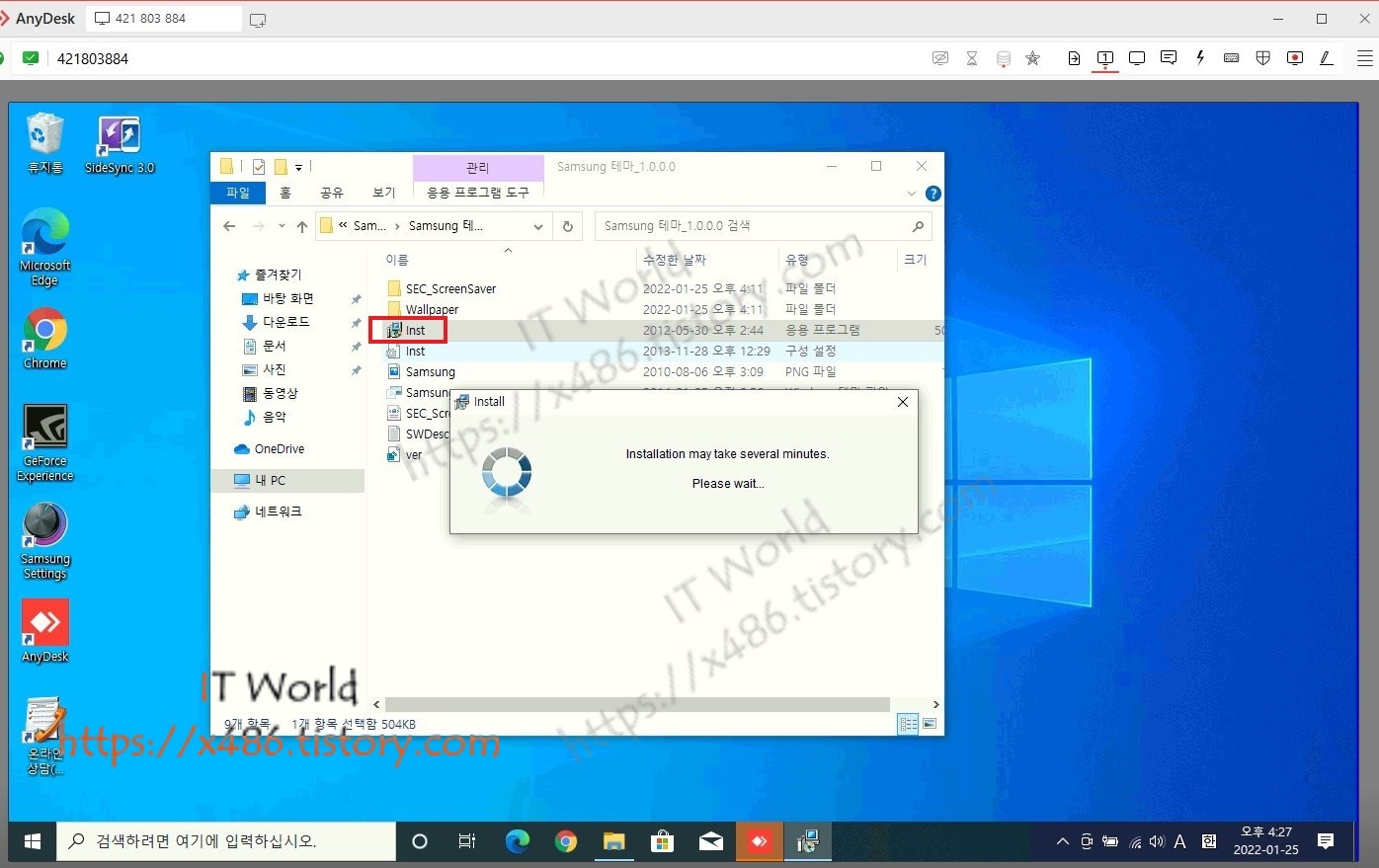Image resolution: width=1379 pixels, height=868 pixels.
Task: Open GeForce Experience desktop shortcut
Action: point(44,443)
